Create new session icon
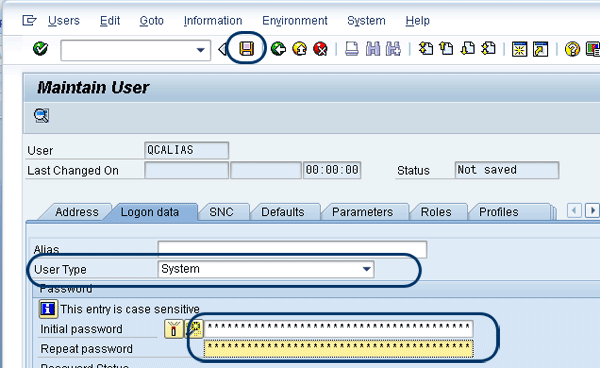The width and height of the screenshot is (600, 368). click(x=519, y=49)
